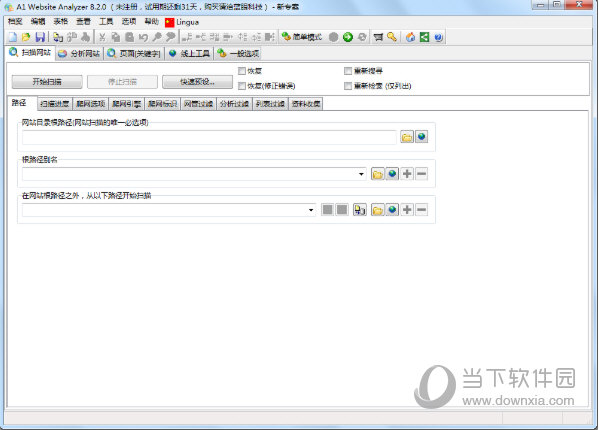Viewport: 599px width, 430px height.
Task: Expand the 根路径别名 dropdown
Action: (x=361, y=174)
